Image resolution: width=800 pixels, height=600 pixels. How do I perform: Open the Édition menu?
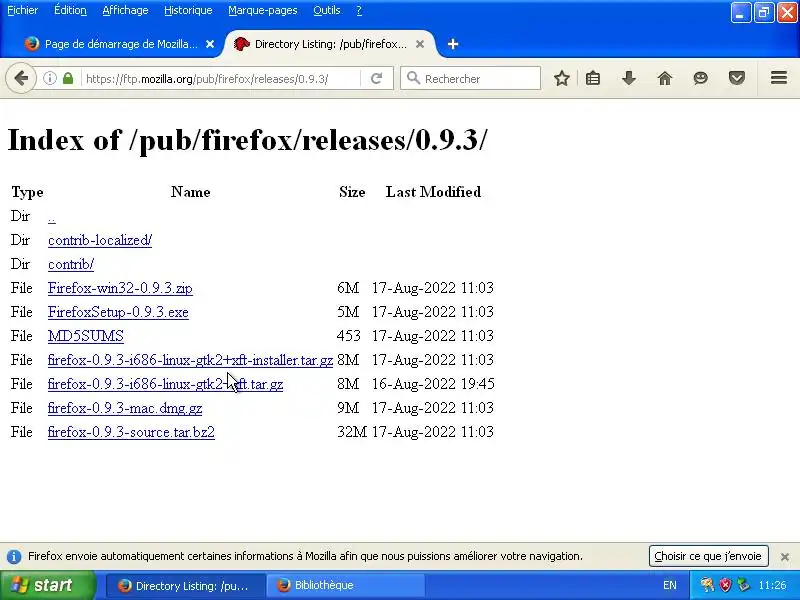[x=70, y=10]
